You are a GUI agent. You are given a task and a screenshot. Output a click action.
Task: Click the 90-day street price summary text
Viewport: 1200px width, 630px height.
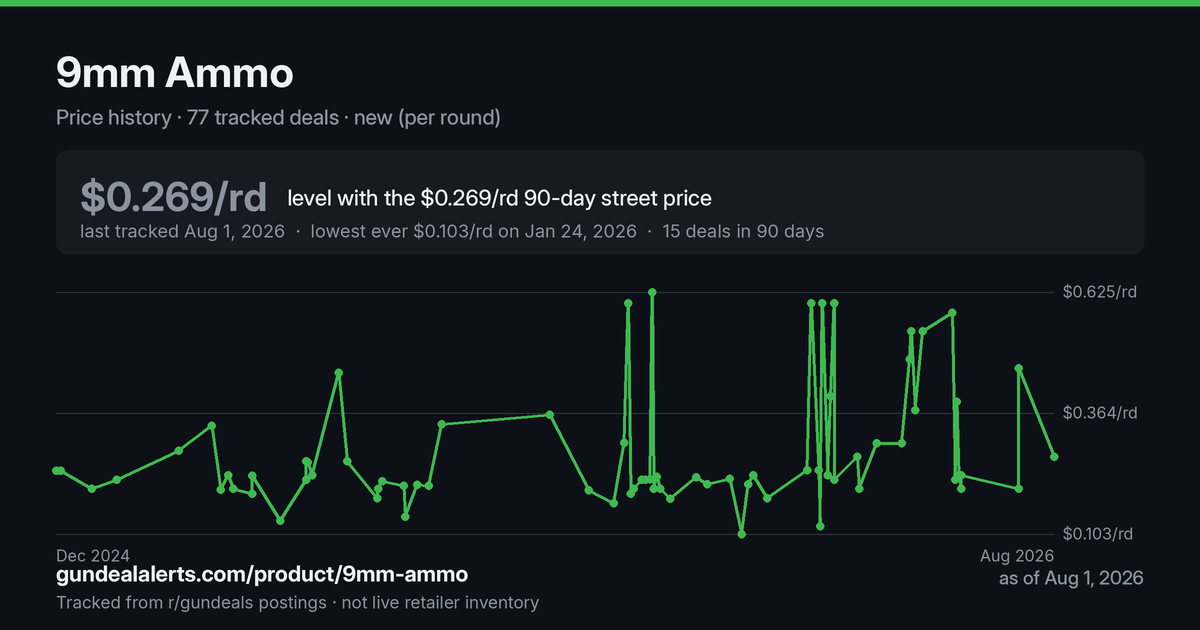[499, 198]
